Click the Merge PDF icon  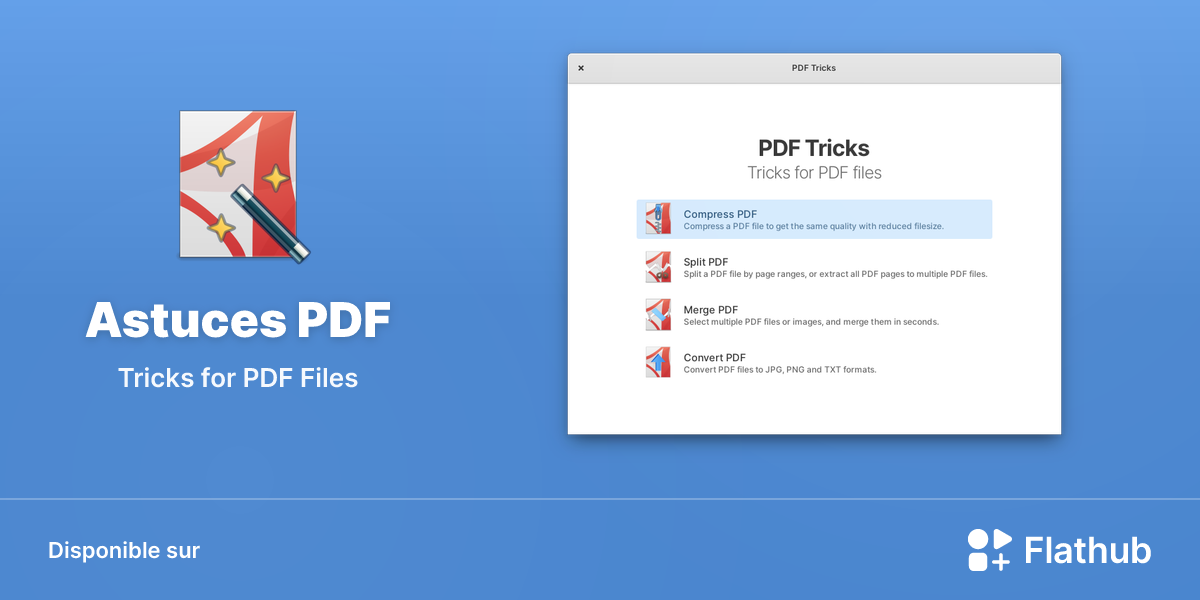[658, 315]
